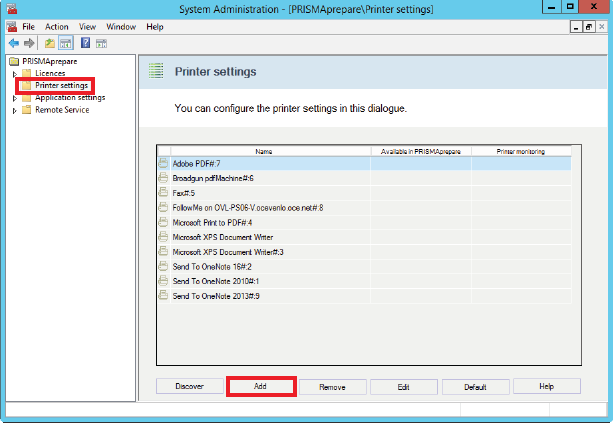The image size is (613, 423).
Task: Select the Adobe PDF#:7 printer row
Action: tap(364, 163)
